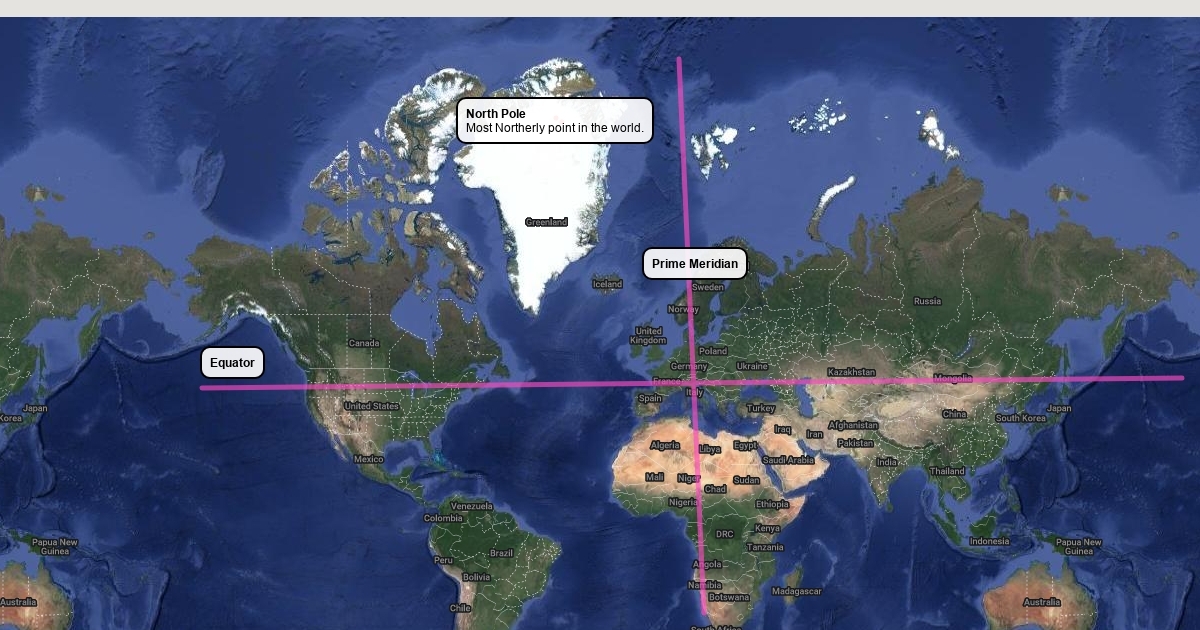Click the Madagascar label
Screen dimensions: 1200x630
(797, 591)
